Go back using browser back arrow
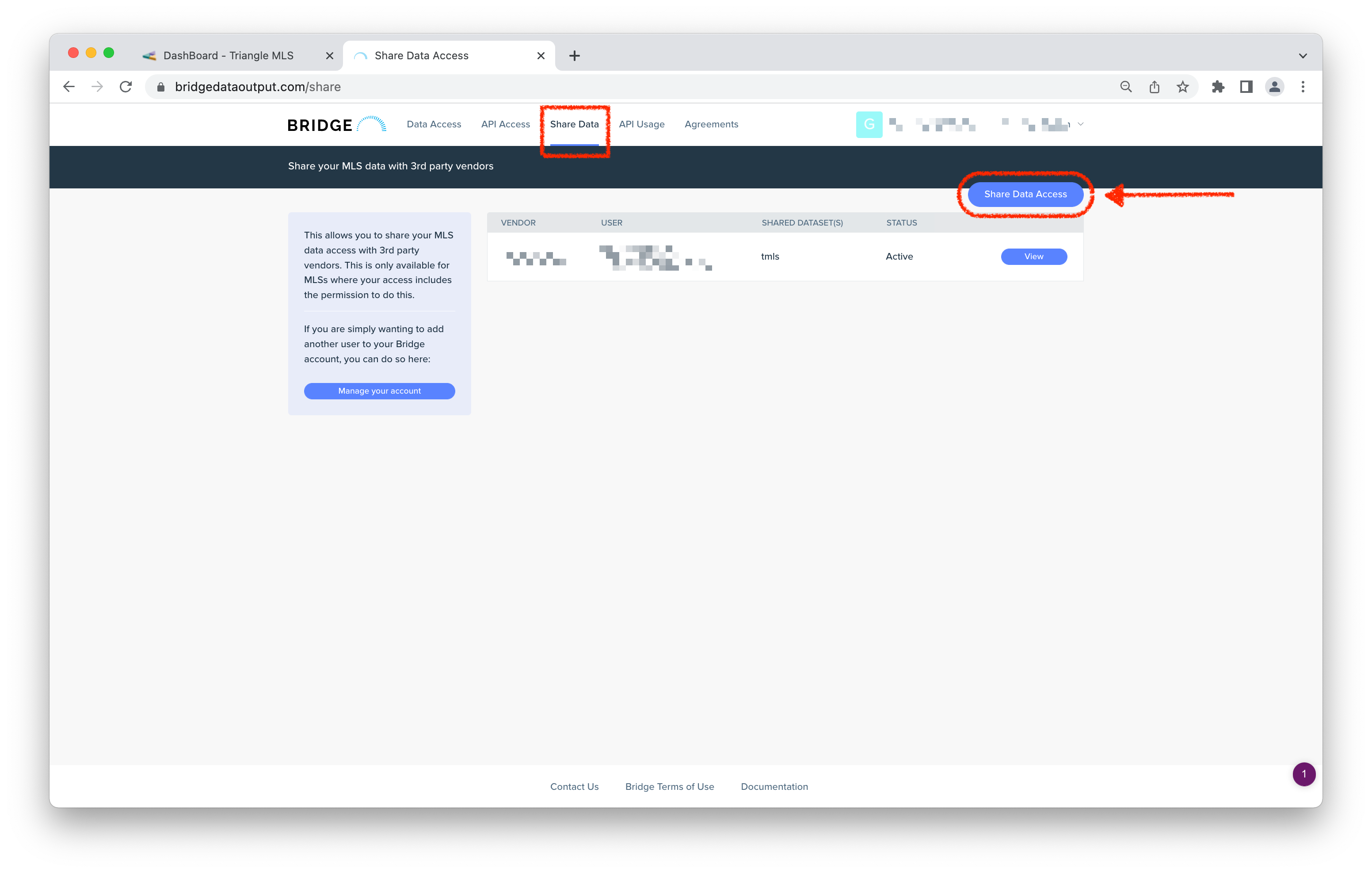The image size is (1372, 873). 69,87
